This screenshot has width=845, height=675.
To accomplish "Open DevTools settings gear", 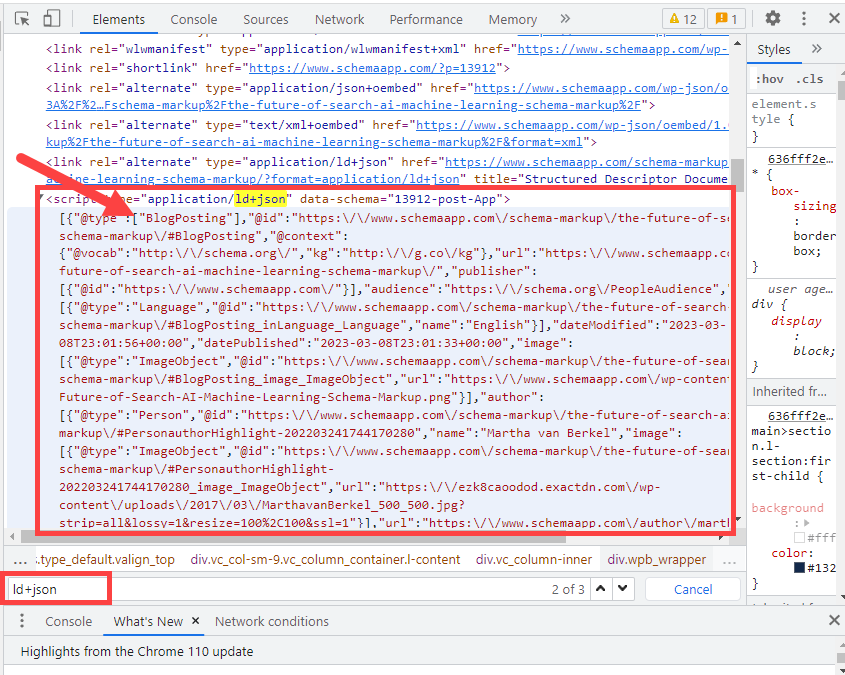I will (772, 18).
